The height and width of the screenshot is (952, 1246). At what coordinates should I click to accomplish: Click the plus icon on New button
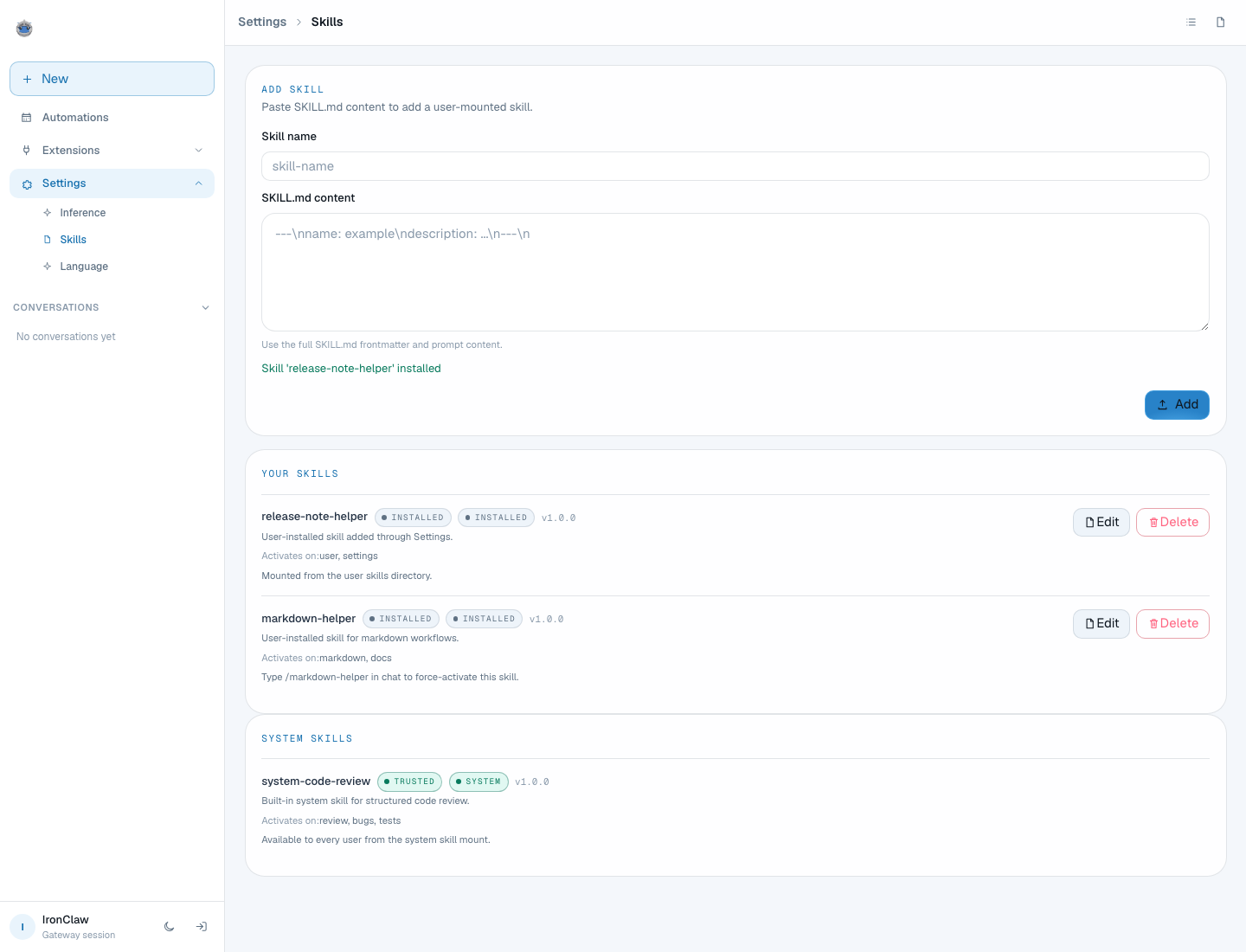27,79
